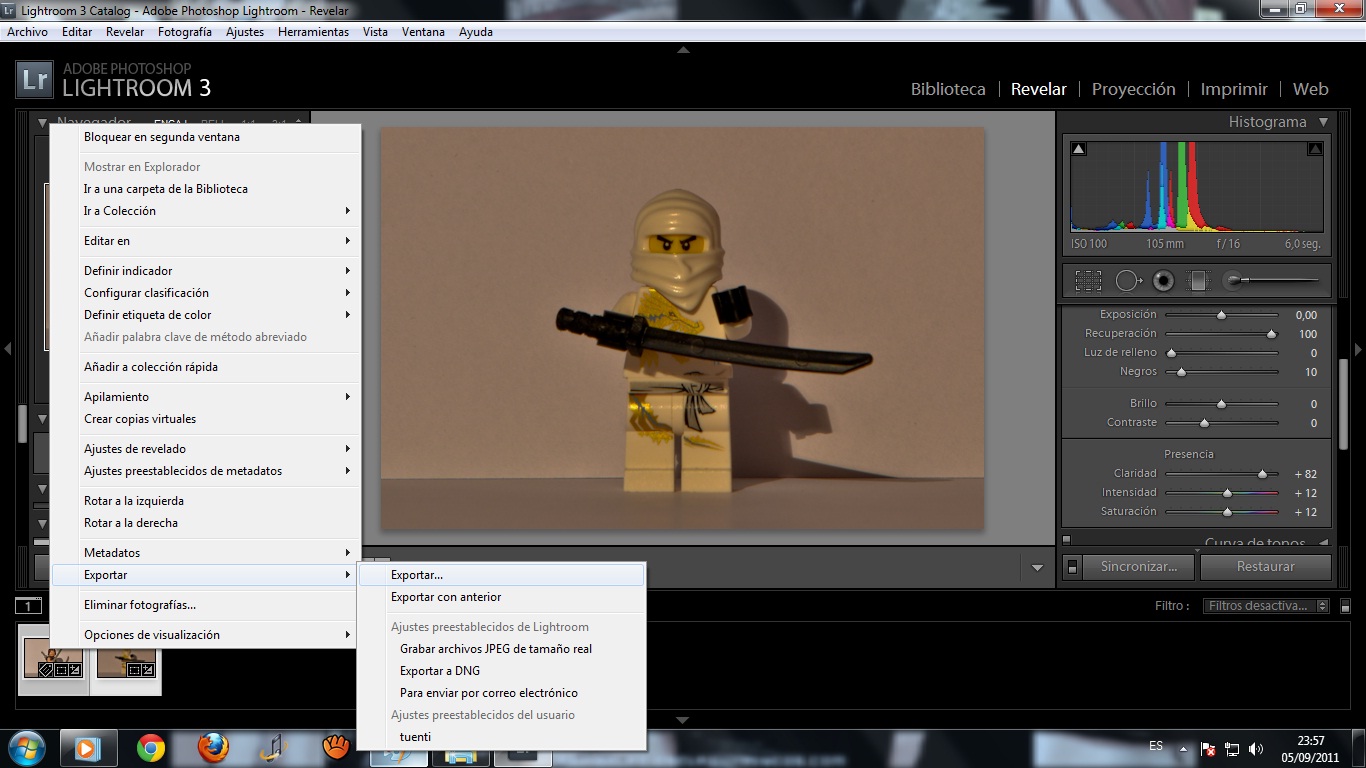Viewport: 1366px width, 768px height.
Task: Open the Herramientas menu
Action: tap(313, 32)
